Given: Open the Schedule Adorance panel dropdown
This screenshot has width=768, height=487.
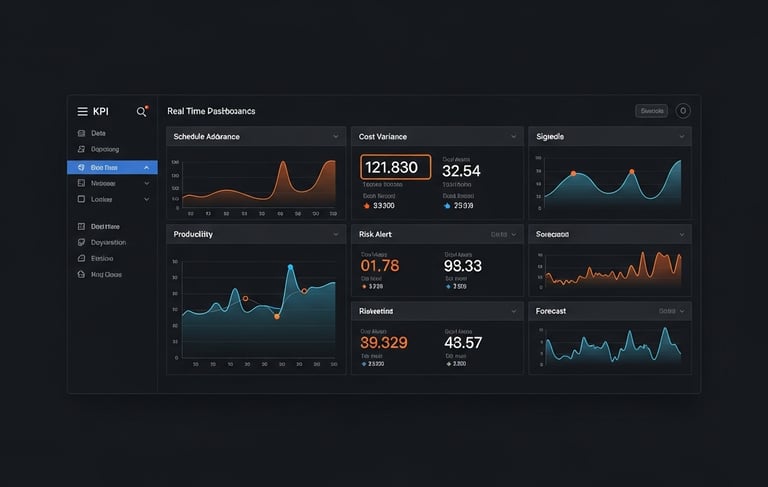Looking at the screenshot, I should coord(336,137).
